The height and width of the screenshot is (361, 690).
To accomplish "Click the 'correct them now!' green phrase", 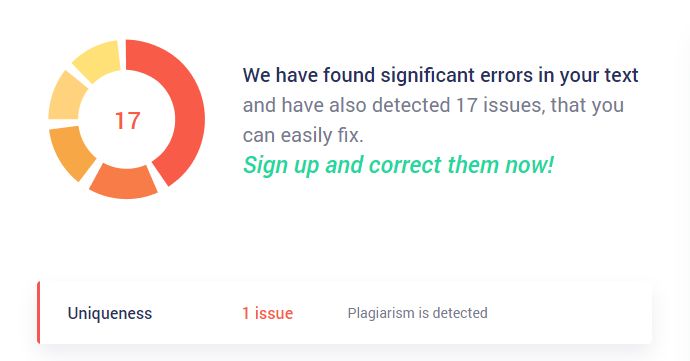I will pos(461,165).
